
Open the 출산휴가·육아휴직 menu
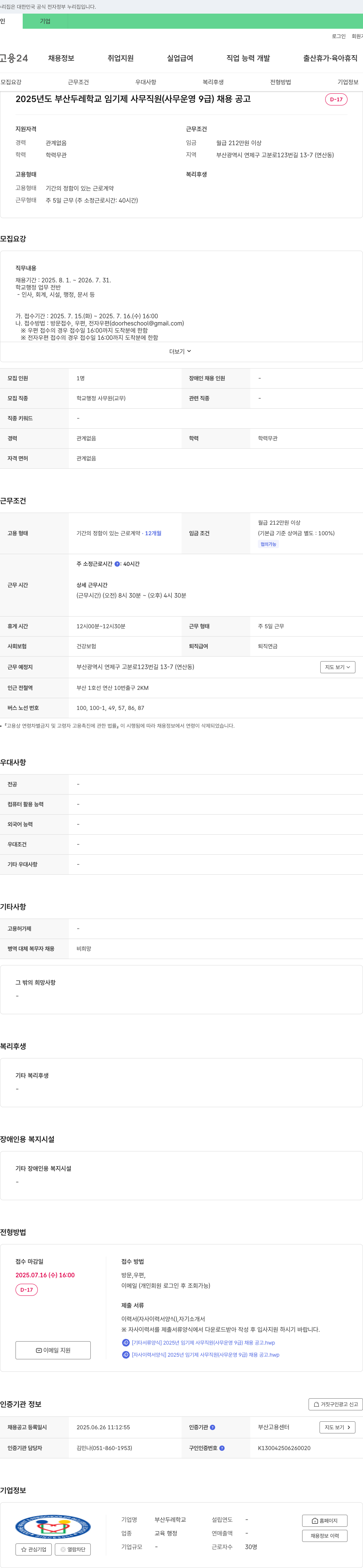point(330,59)
